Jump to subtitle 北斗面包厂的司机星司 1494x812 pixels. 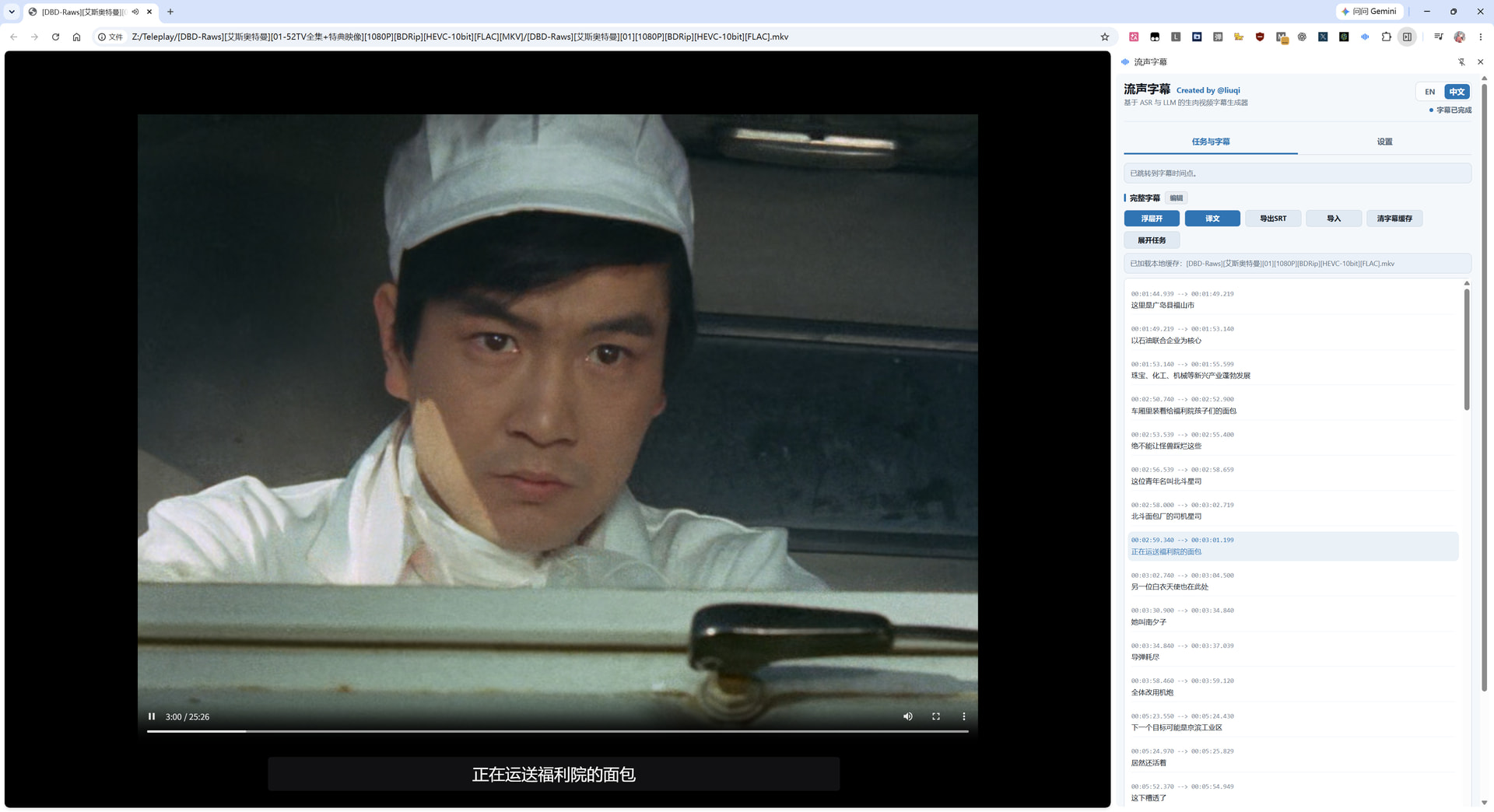pos(1293,511)
